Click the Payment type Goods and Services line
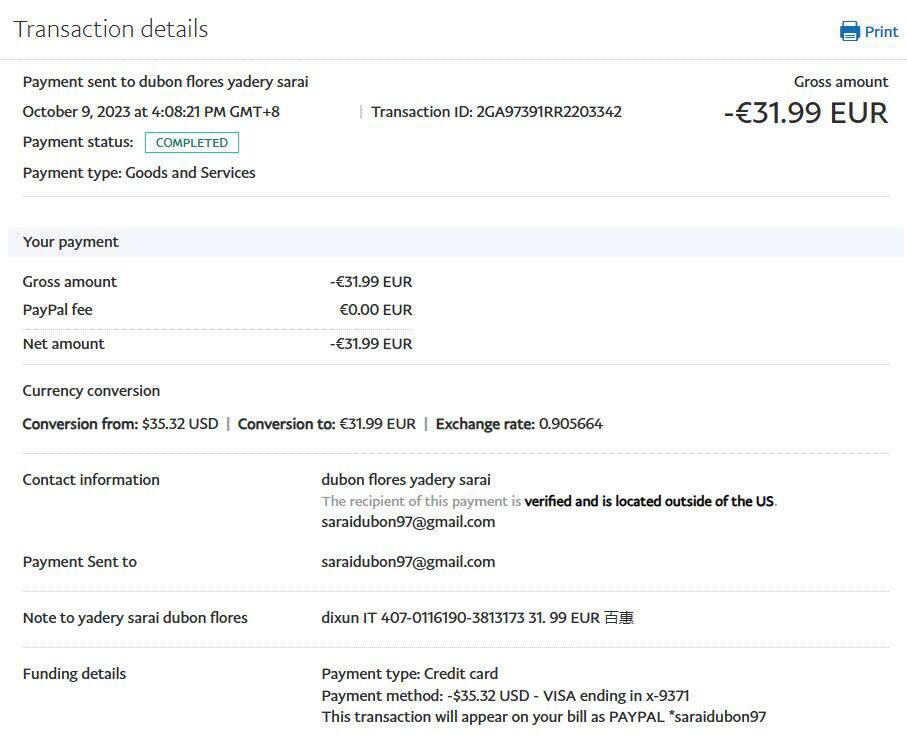The width and height of the screenshot is (907, 738). coord(139,173)
